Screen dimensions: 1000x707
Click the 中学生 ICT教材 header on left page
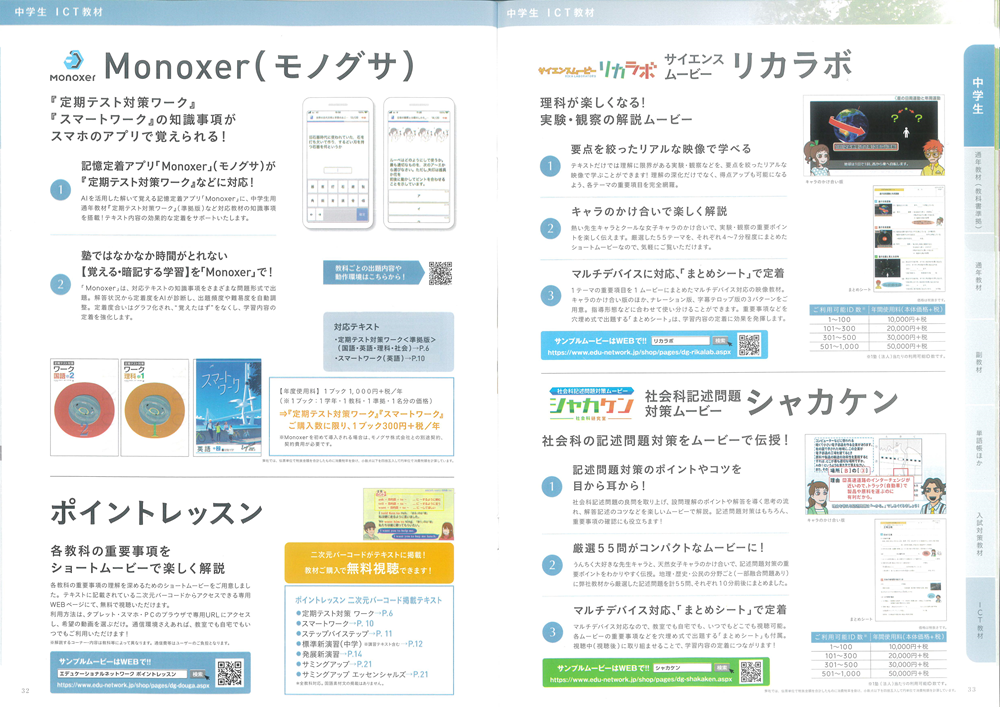pos(58,12)
